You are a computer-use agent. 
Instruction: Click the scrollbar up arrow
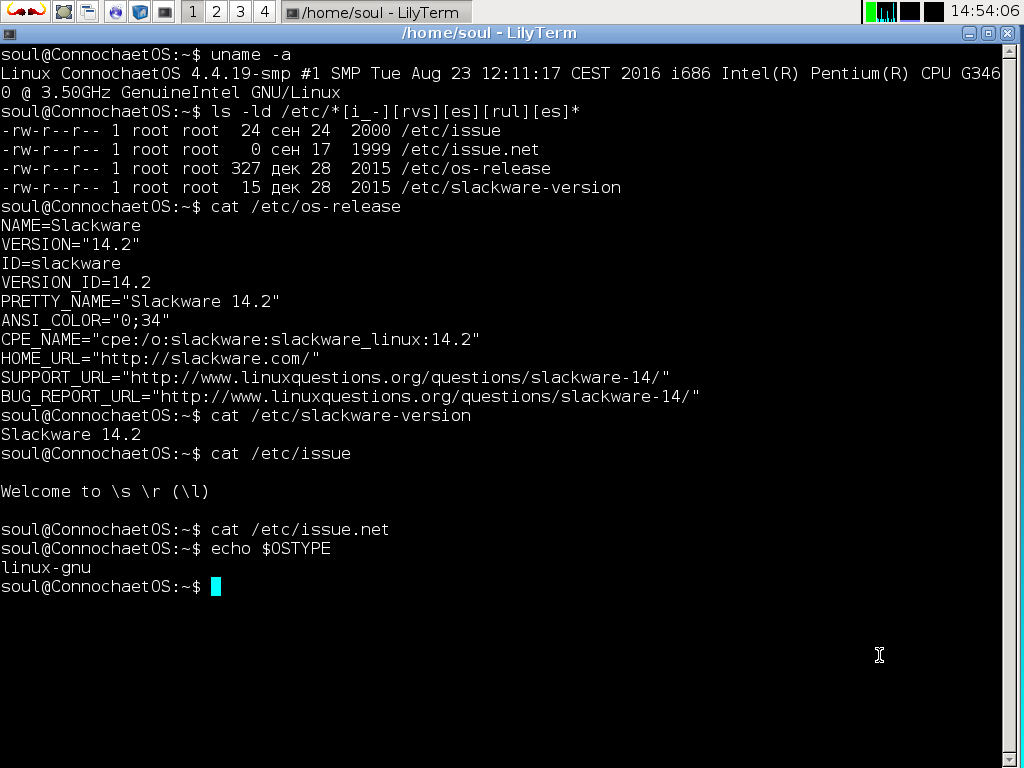click(1009, 52)
